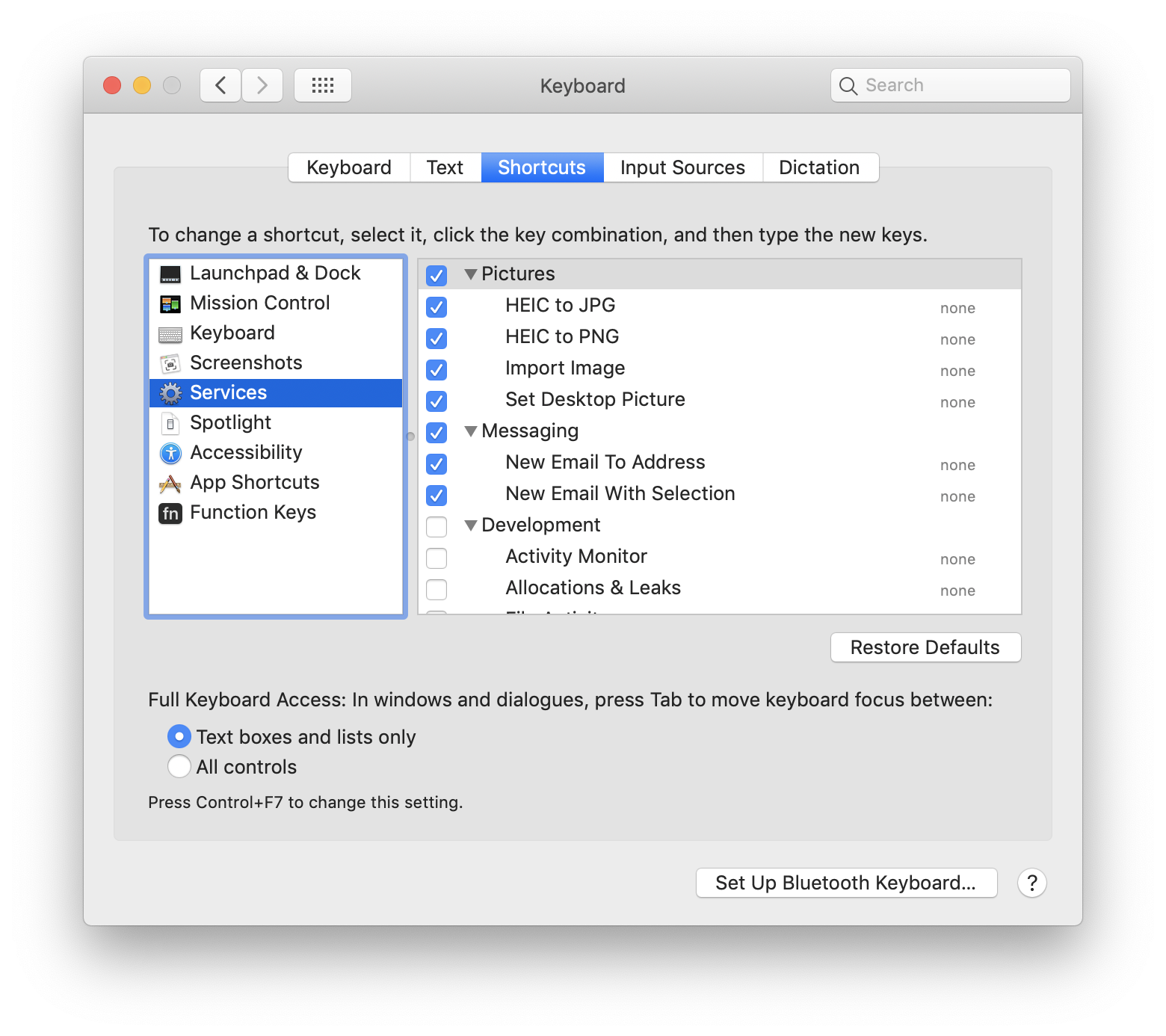Select the Screenshots camera icon

pos(170,363)
